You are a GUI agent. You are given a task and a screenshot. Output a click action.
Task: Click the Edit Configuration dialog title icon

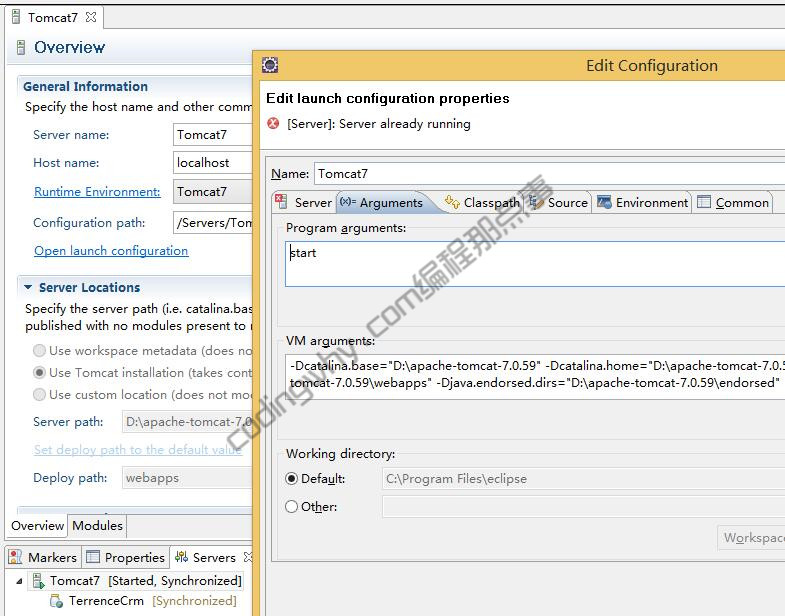[270, 65]
